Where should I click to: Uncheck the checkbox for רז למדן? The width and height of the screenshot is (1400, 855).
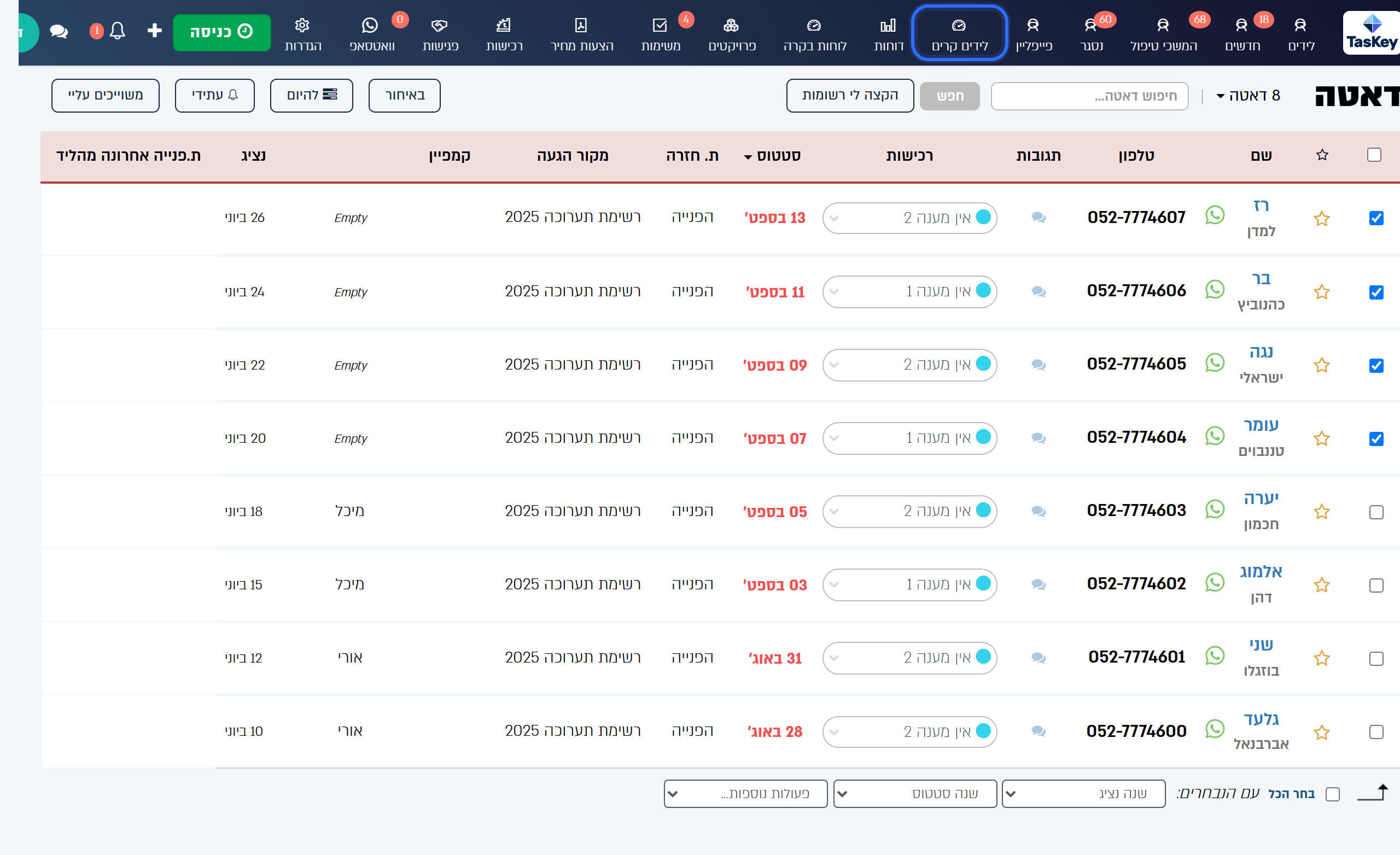[x=1375, y=218]
